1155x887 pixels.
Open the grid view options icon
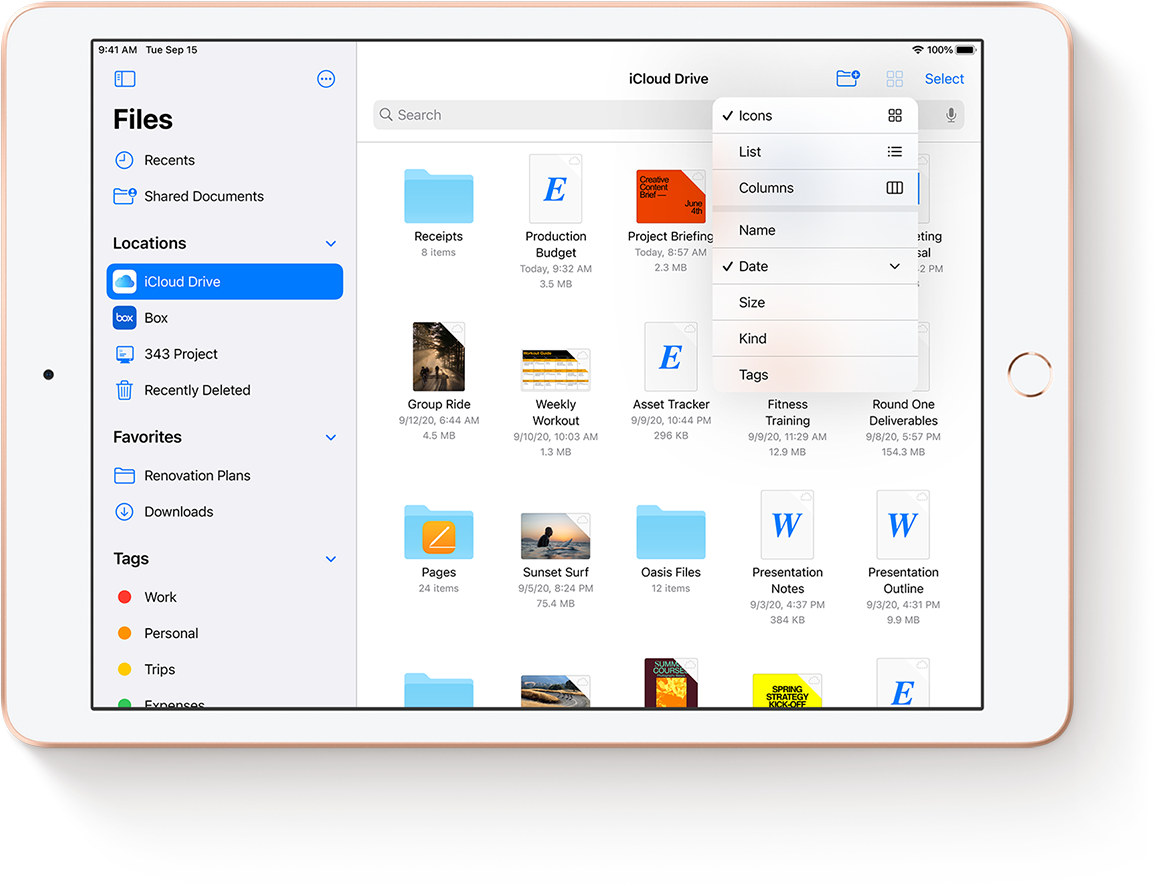coord(894,79)
